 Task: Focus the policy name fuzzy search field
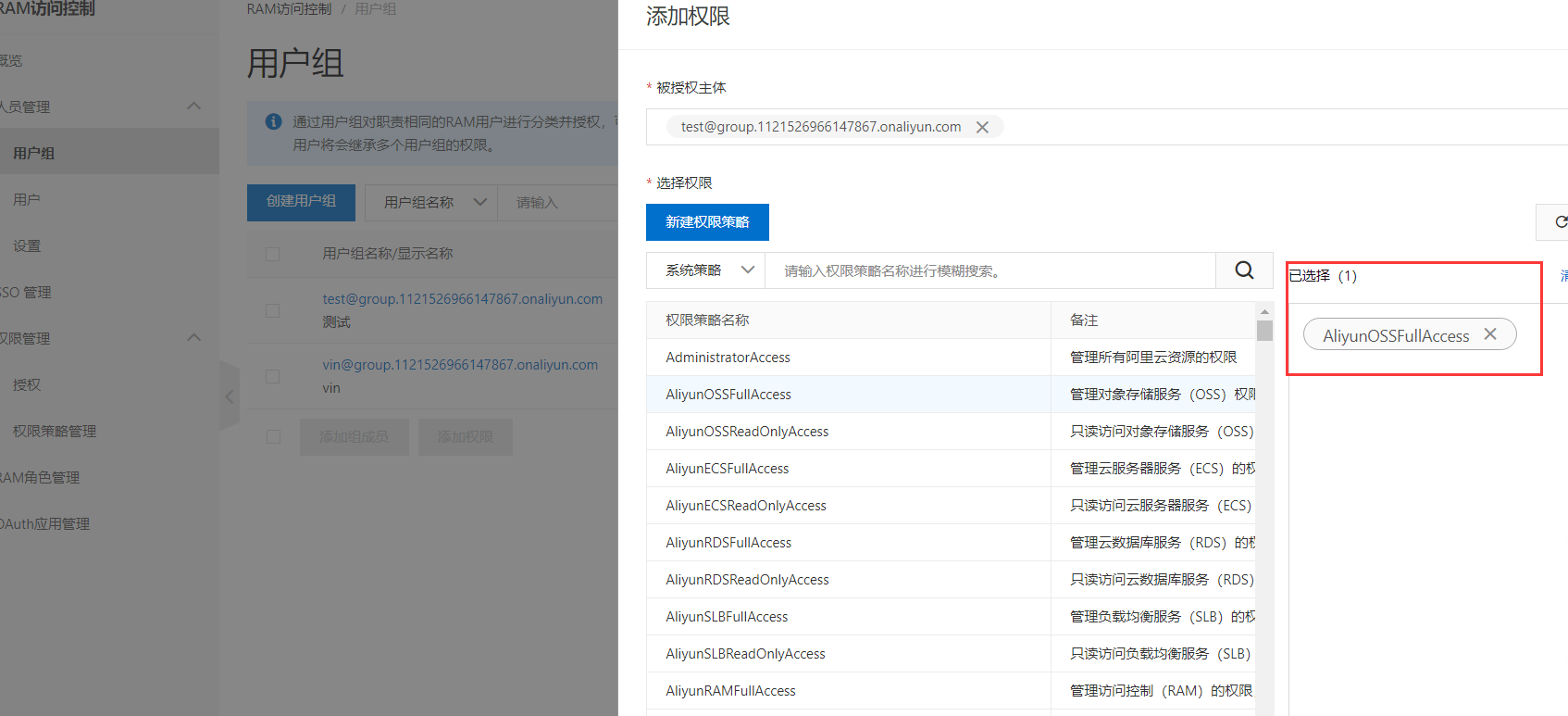coord(990,270)
